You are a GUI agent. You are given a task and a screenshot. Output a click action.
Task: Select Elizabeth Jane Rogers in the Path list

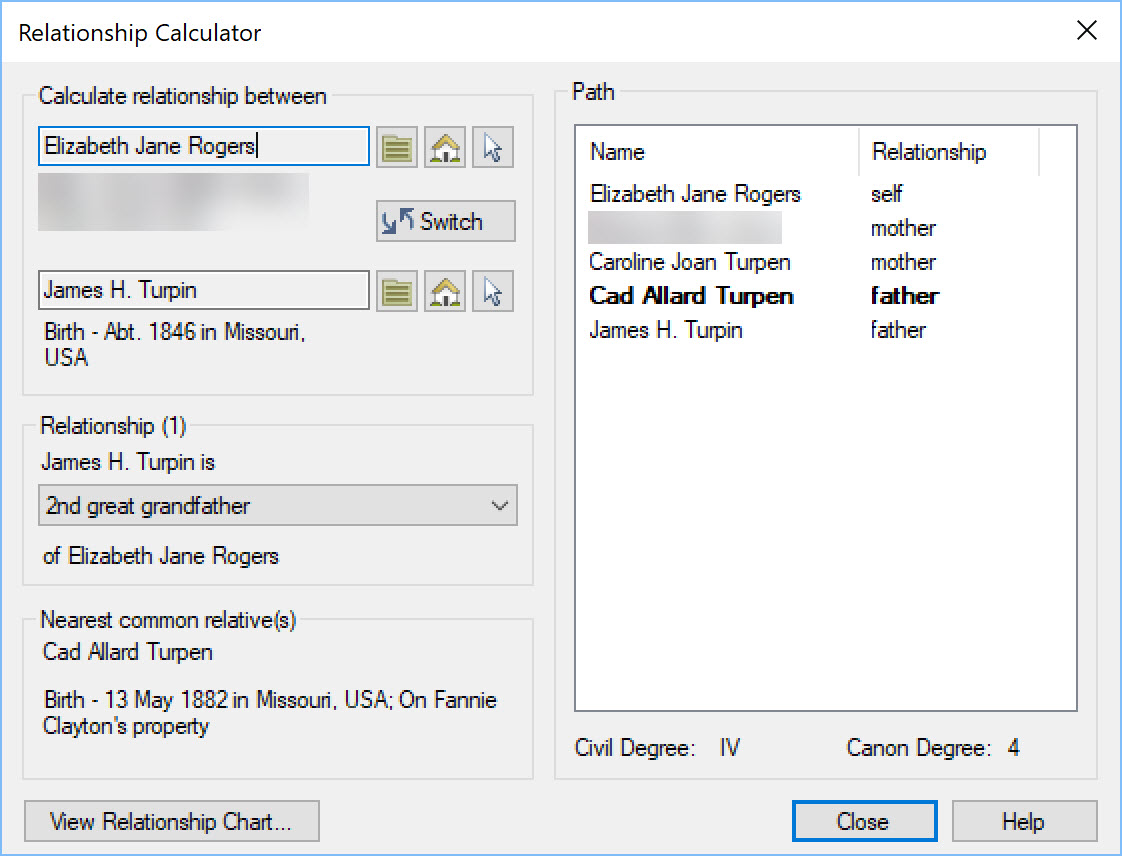click(693, 193)
